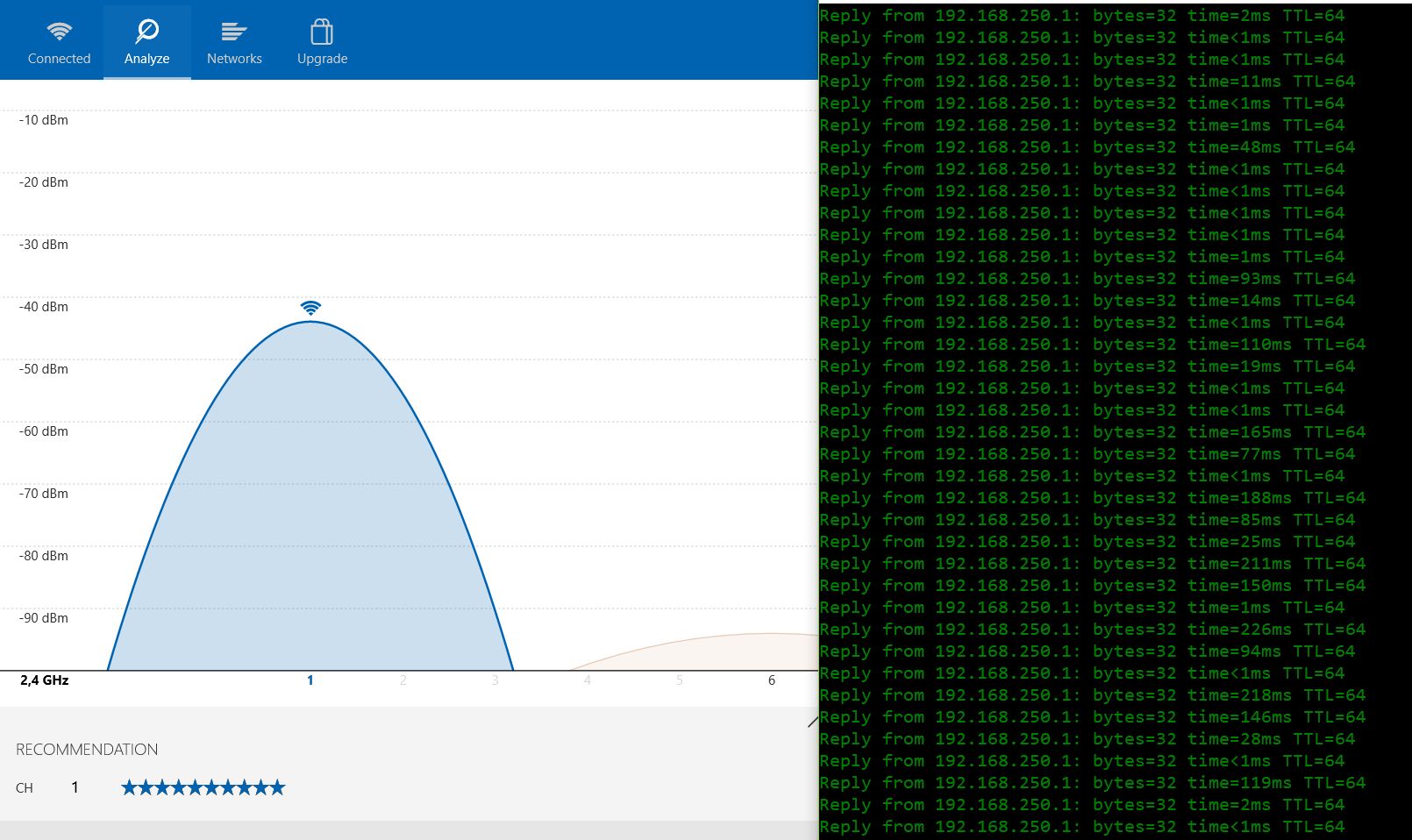
Task: Click the Wi-Fi signal icon atop channel curve
Action: (x=310, y=308)
